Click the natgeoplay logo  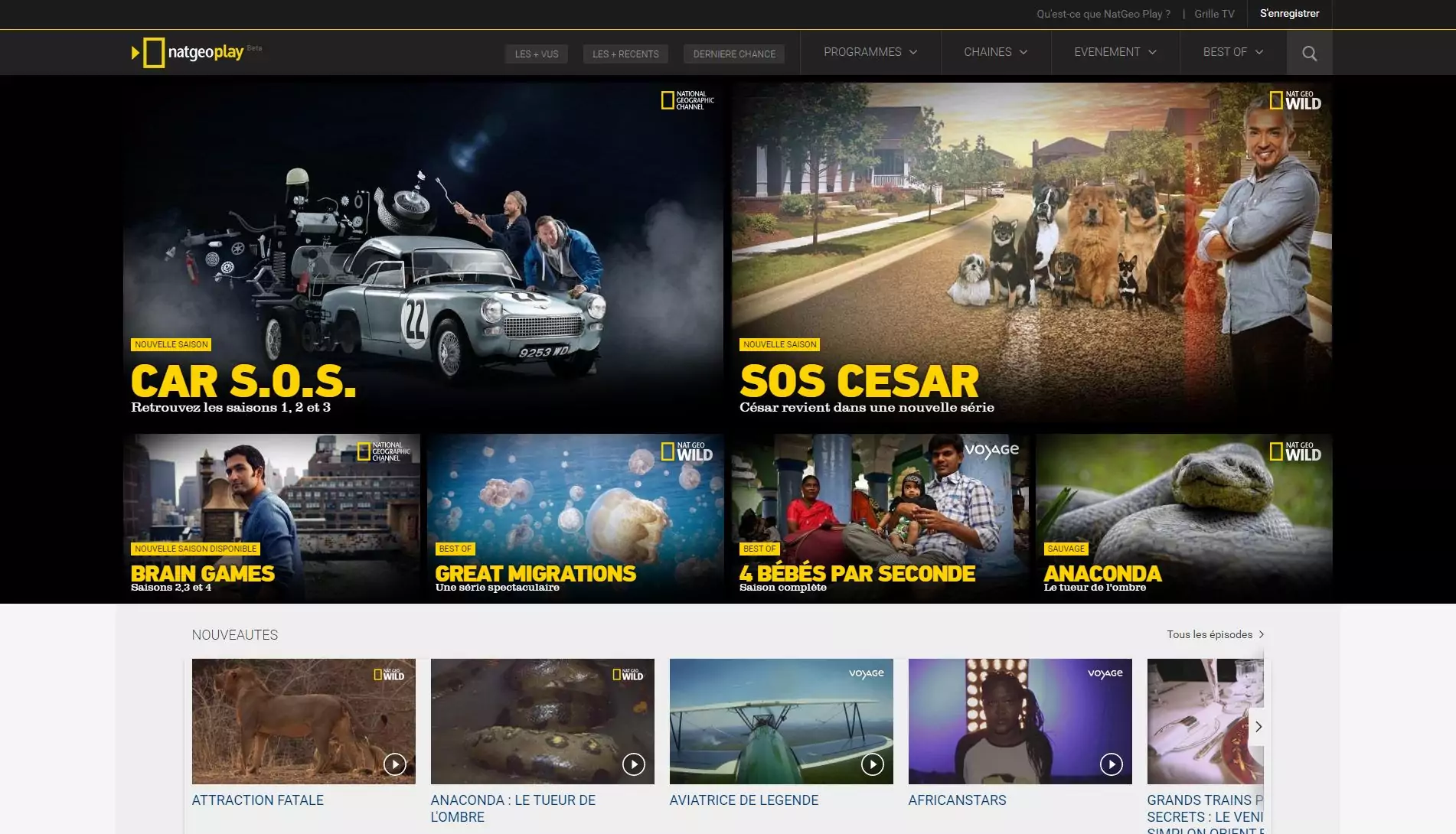pos(188,52)
